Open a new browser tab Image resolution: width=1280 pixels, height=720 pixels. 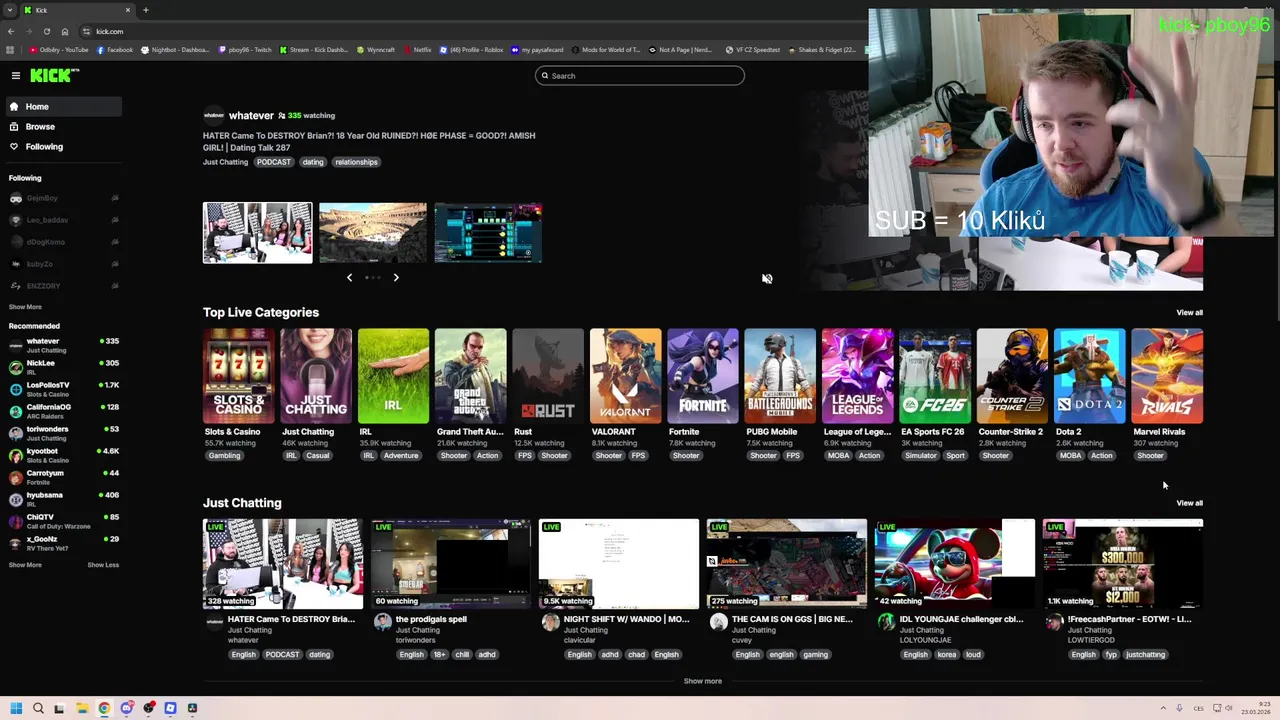point(146,10)
